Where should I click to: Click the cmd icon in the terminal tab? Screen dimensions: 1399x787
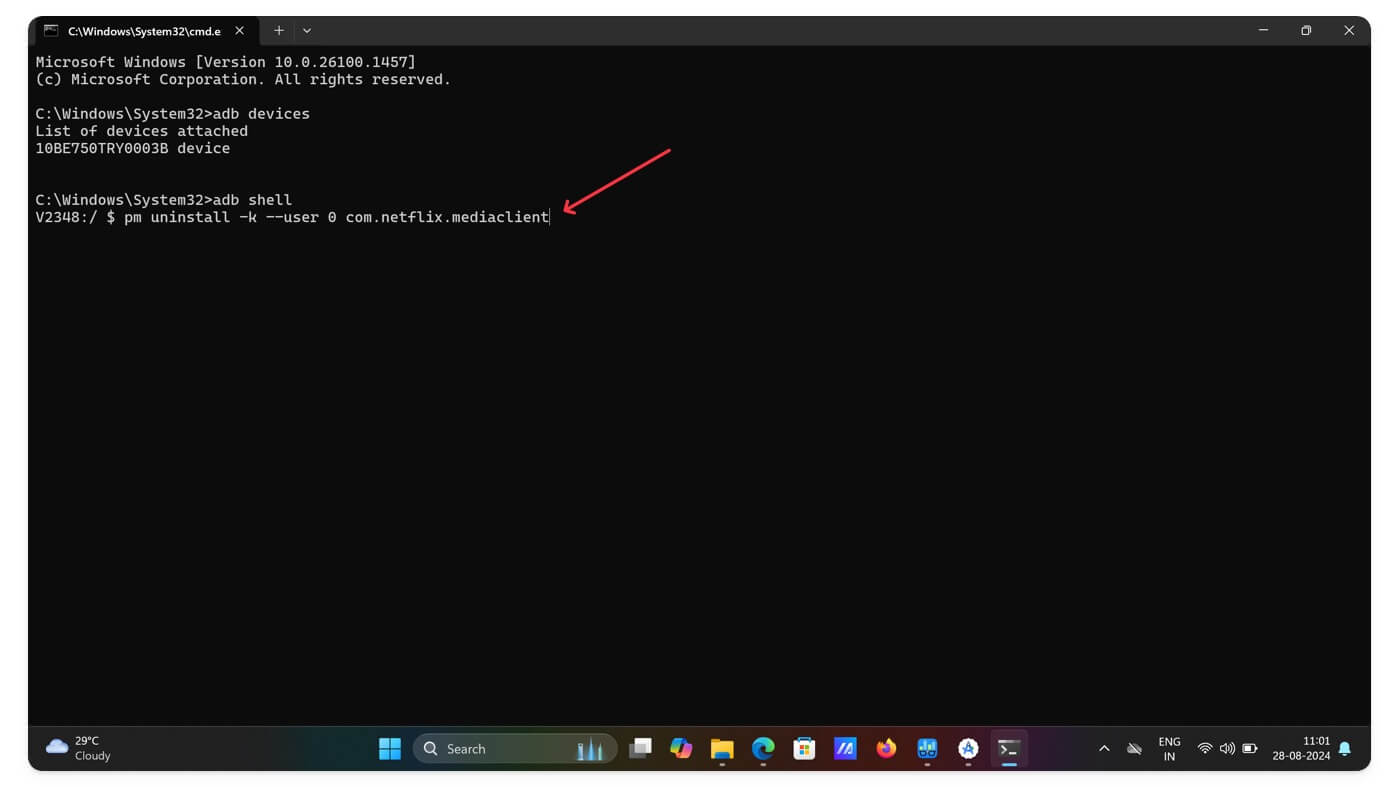[x=51, y=31]
